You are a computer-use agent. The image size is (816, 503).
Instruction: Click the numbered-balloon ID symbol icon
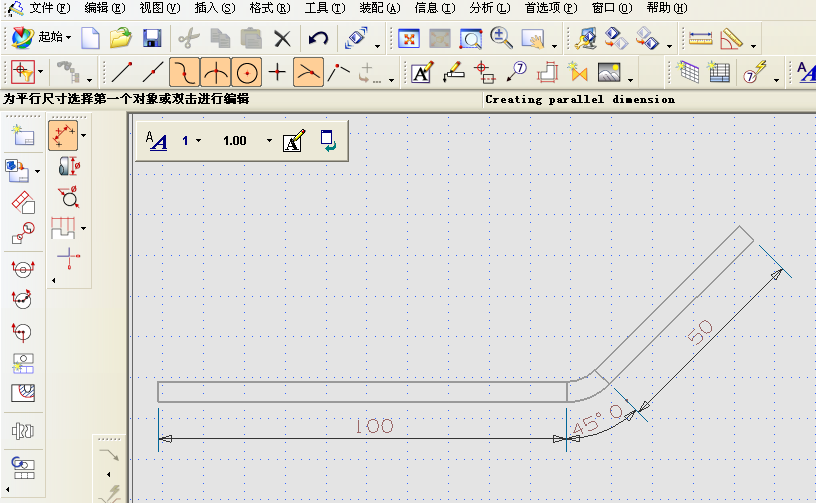coord(516,72)
